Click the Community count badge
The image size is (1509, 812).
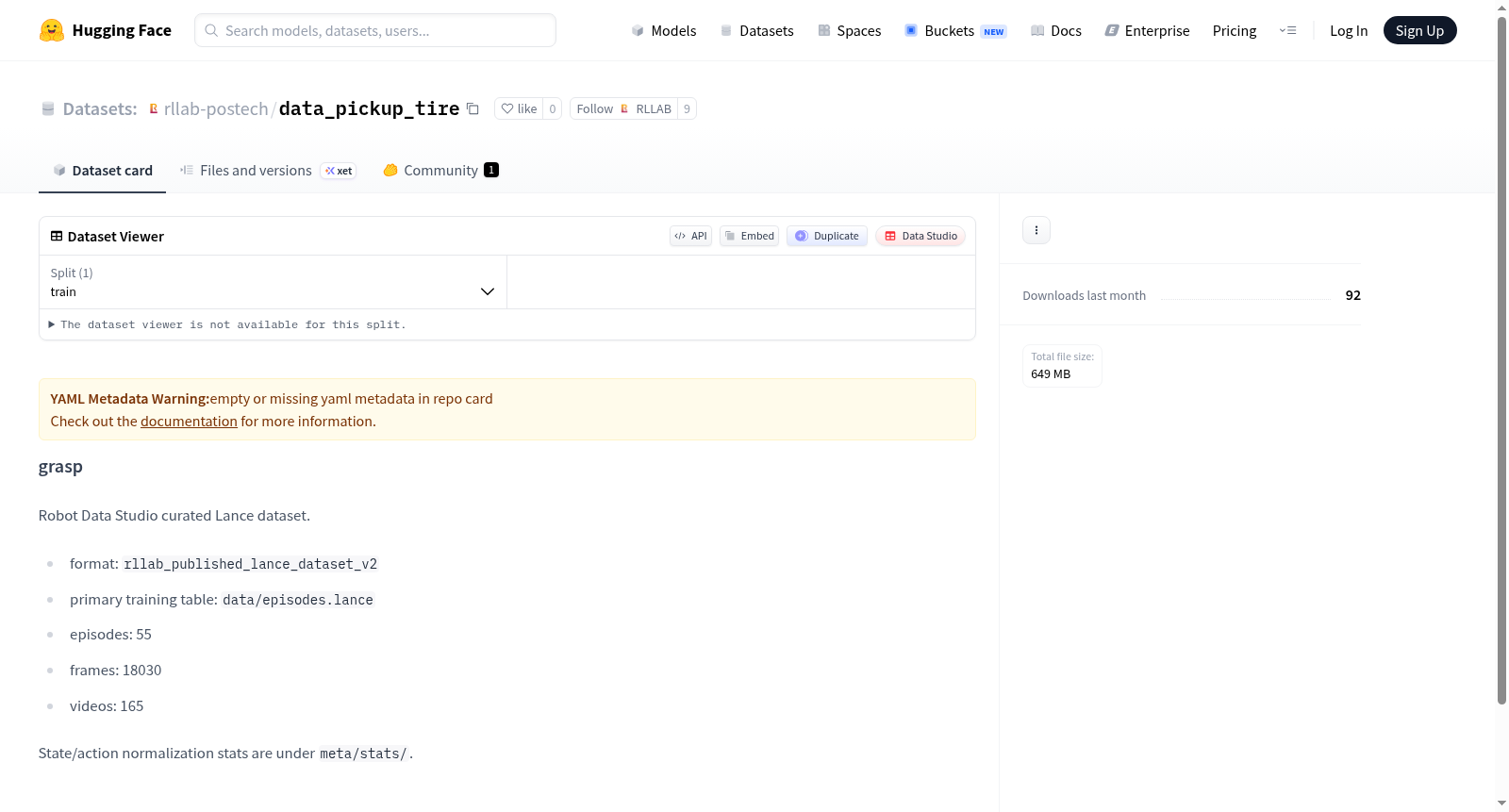[x=491, y=170]
